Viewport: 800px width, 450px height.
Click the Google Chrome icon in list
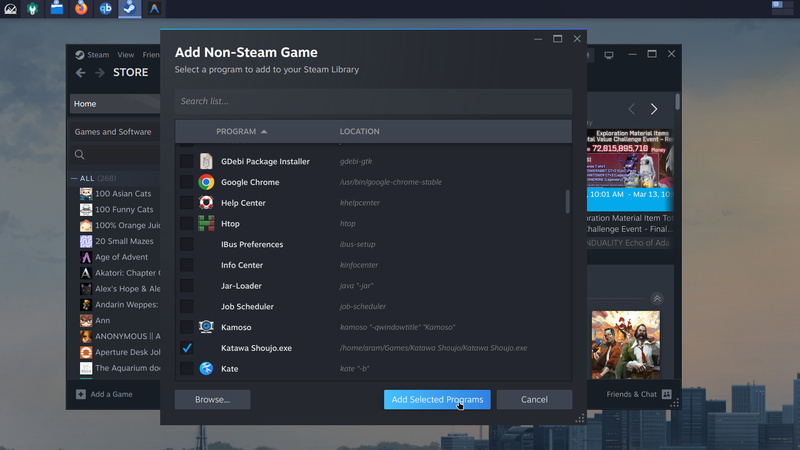coord(206,182)
